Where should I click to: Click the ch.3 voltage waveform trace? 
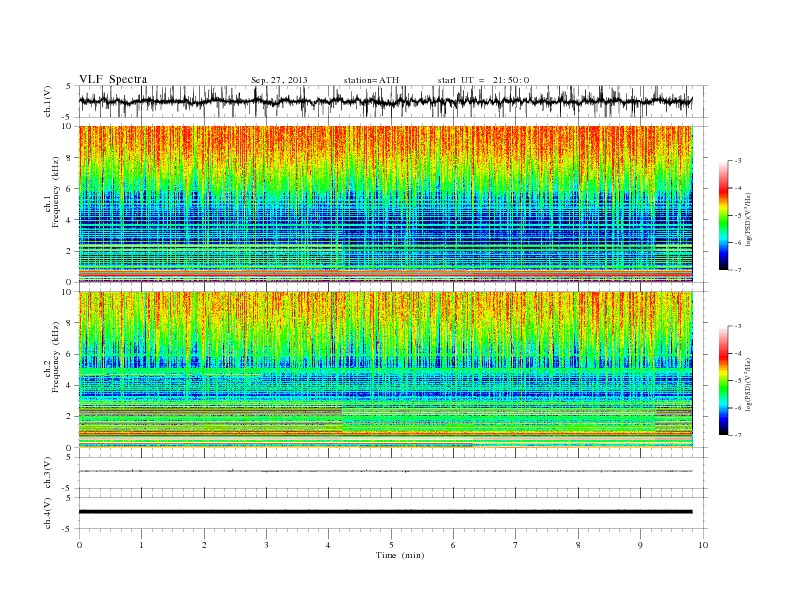[x=385, y=471]
